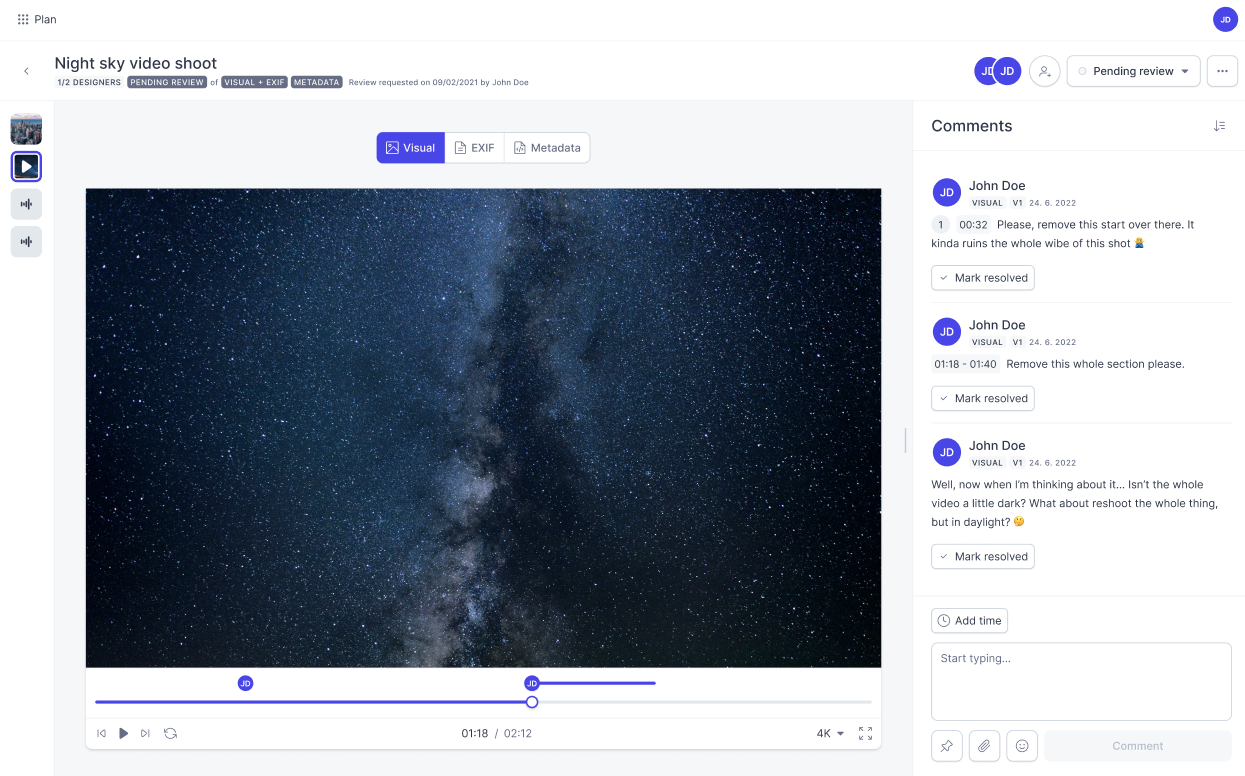Click John Doe avatar on second comment
1245x776 pixels.
[947, 332]
